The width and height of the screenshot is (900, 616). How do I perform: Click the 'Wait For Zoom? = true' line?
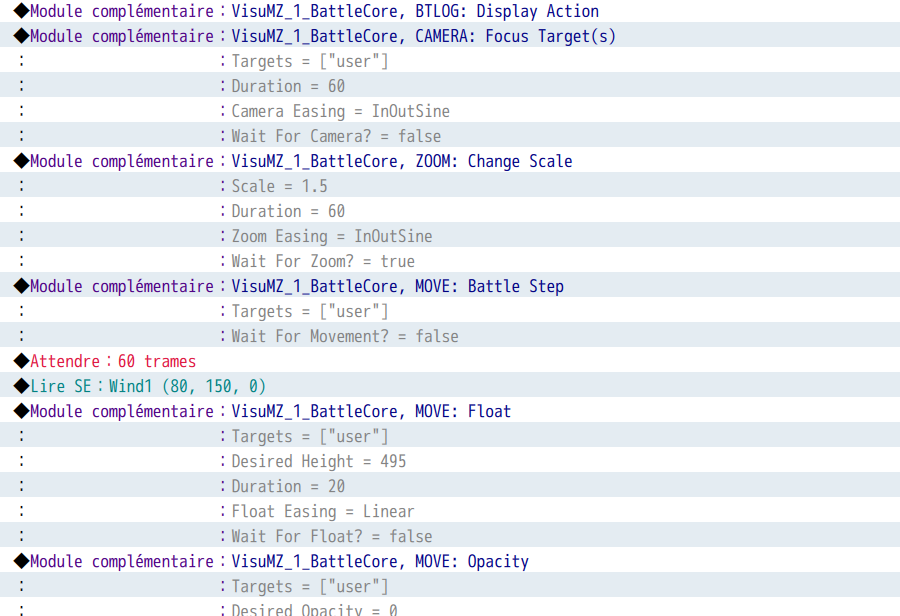pyautogui.click(x=323, y=261)
